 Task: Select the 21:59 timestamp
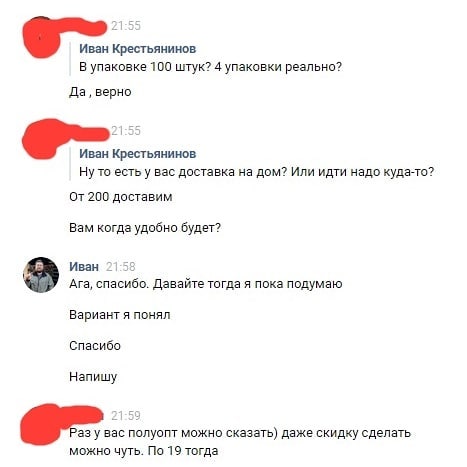coord(126,416)
